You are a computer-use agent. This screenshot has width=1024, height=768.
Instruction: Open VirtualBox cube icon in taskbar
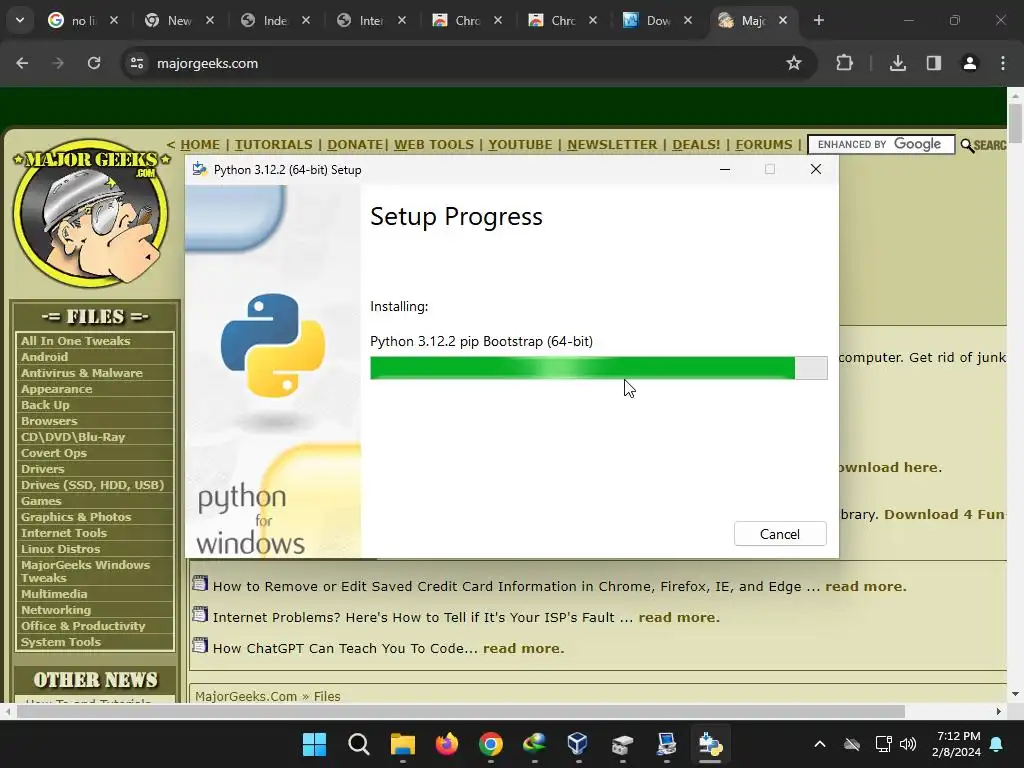pyautogui.click(x=577, y=744)
